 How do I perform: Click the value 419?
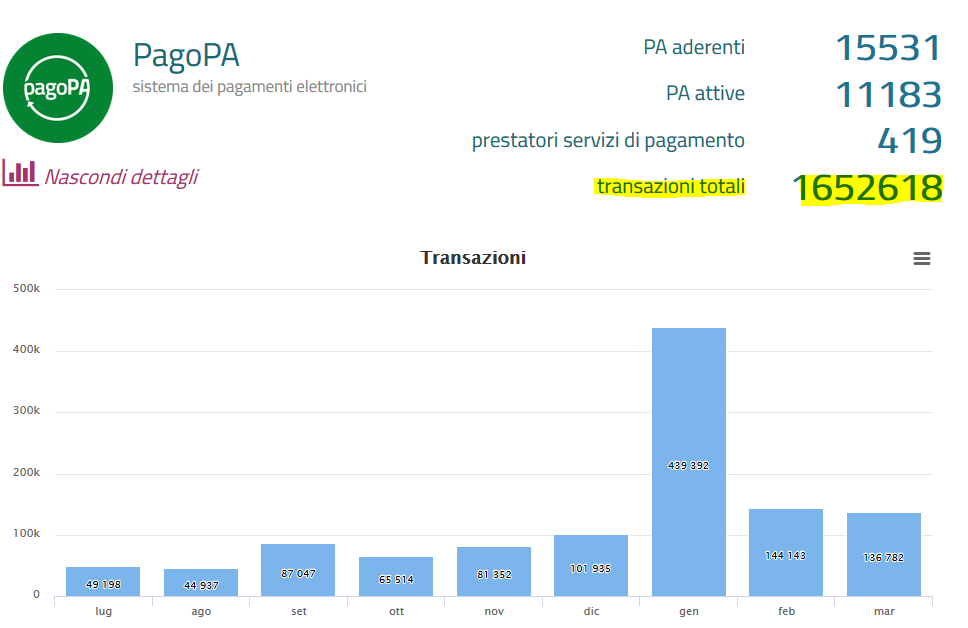pos(910,141)
